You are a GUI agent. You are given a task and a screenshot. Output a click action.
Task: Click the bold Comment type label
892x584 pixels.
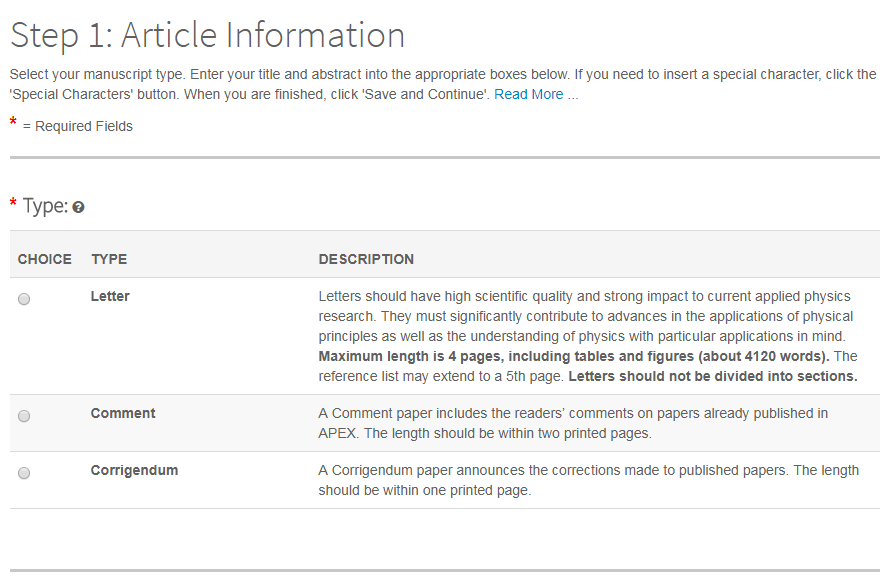click(123, 413)
